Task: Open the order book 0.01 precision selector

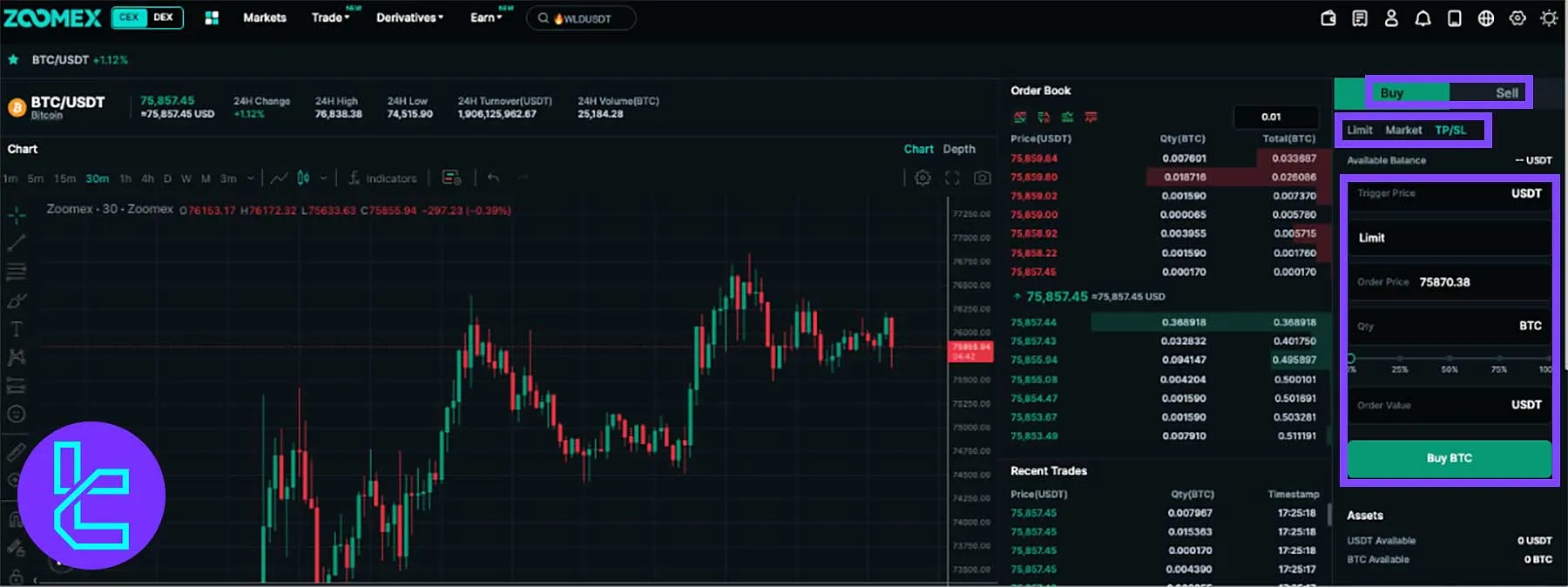Action: click(x=1276, y=117)
